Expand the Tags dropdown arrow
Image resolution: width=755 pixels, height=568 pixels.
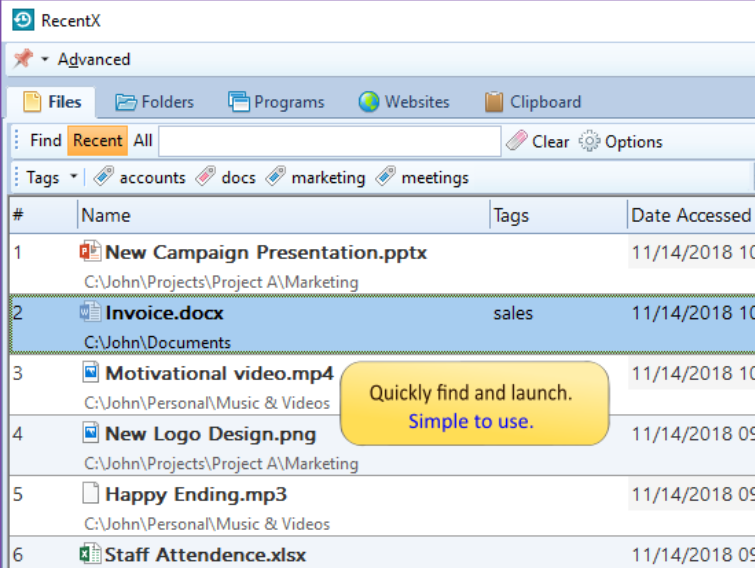point(73,177)
